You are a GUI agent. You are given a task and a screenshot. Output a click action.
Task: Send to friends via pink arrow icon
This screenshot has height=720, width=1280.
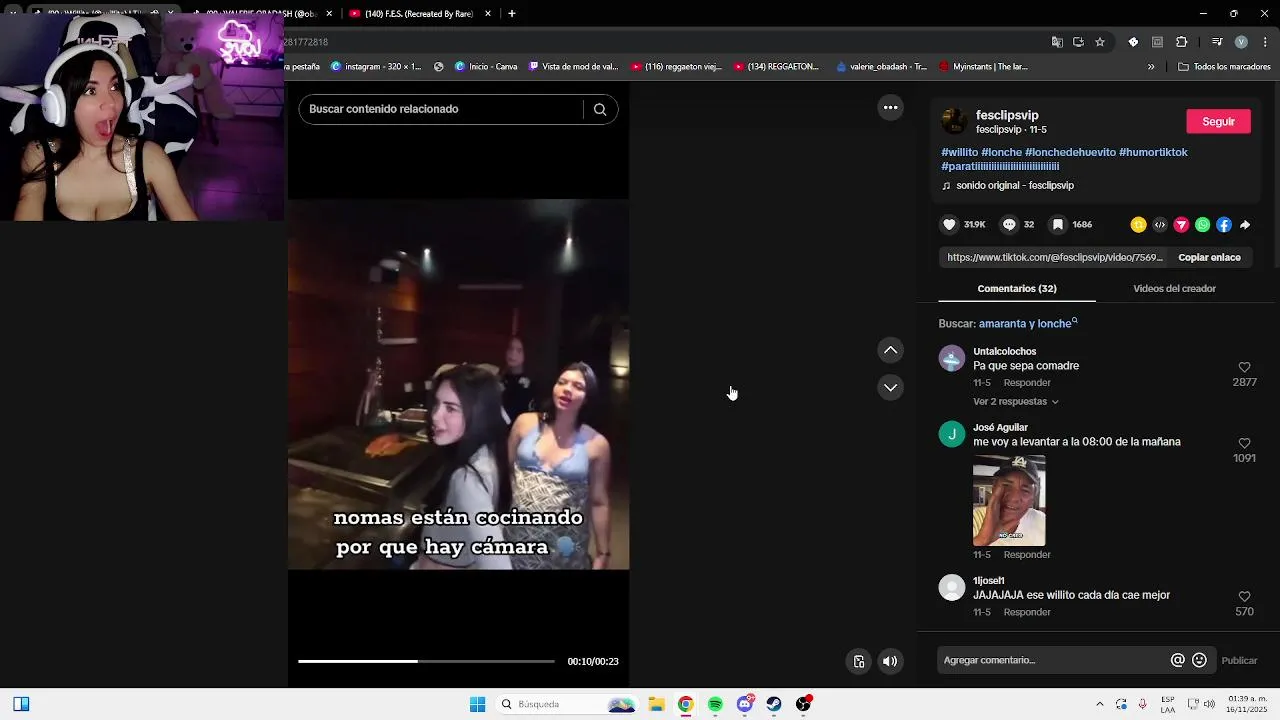[x=1181, y=225]
